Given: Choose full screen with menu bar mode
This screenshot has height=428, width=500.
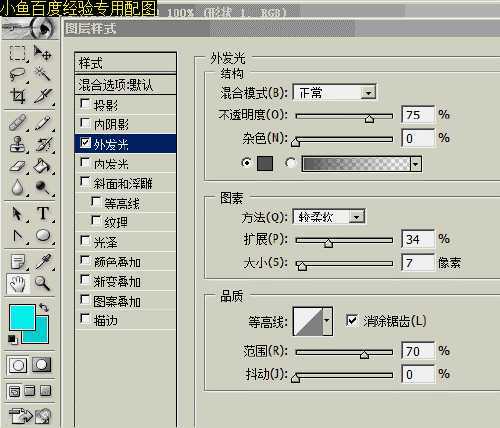Looking at the screenshot, I should tap(30, 391).
